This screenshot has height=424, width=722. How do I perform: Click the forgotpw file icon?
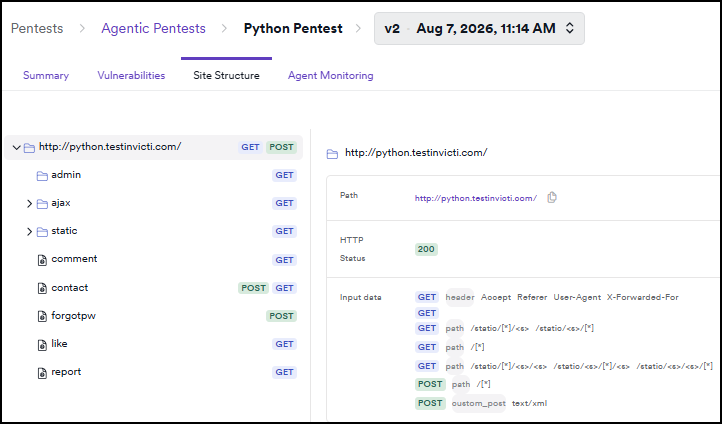coord(42,316)
